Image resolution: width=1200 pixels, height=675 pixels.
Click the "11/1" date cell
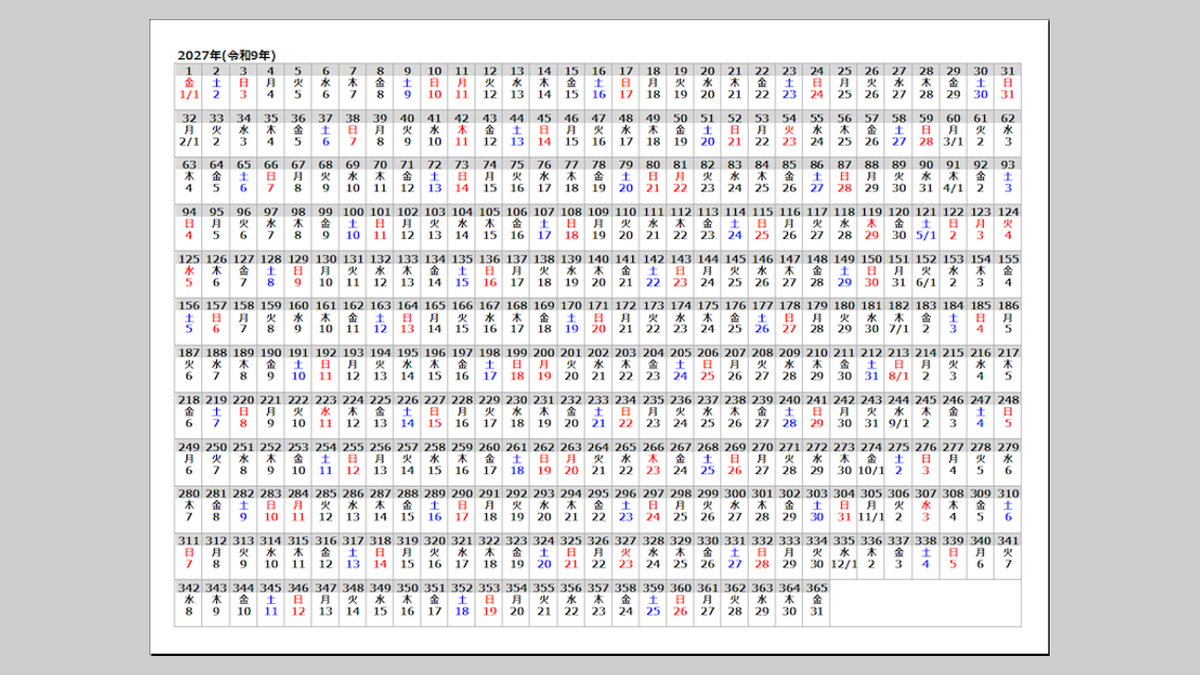[871, 517]
